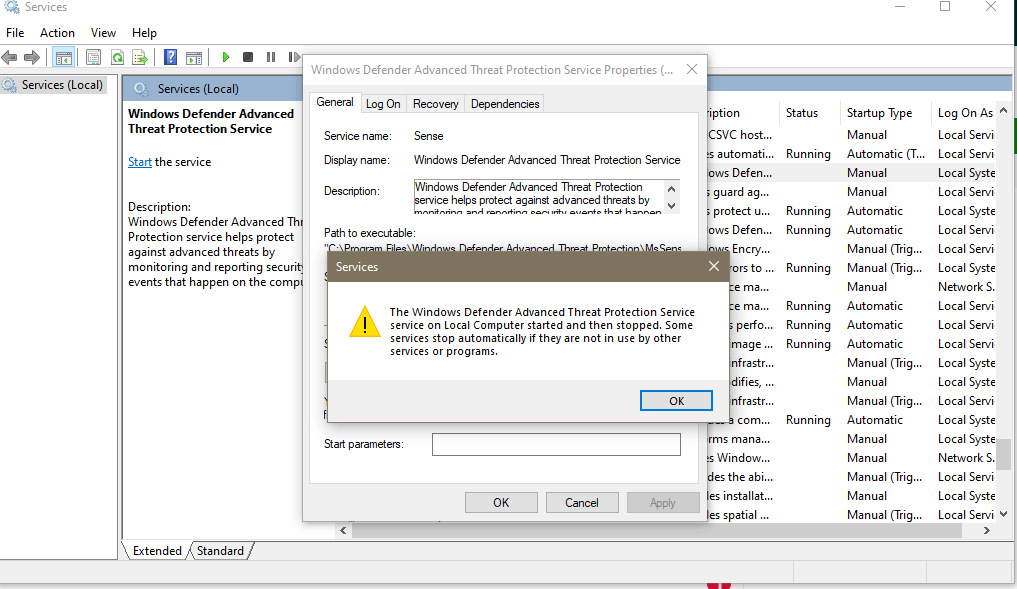Click Cancel in the Properties dialog
1017x589 pixels.
582,503
